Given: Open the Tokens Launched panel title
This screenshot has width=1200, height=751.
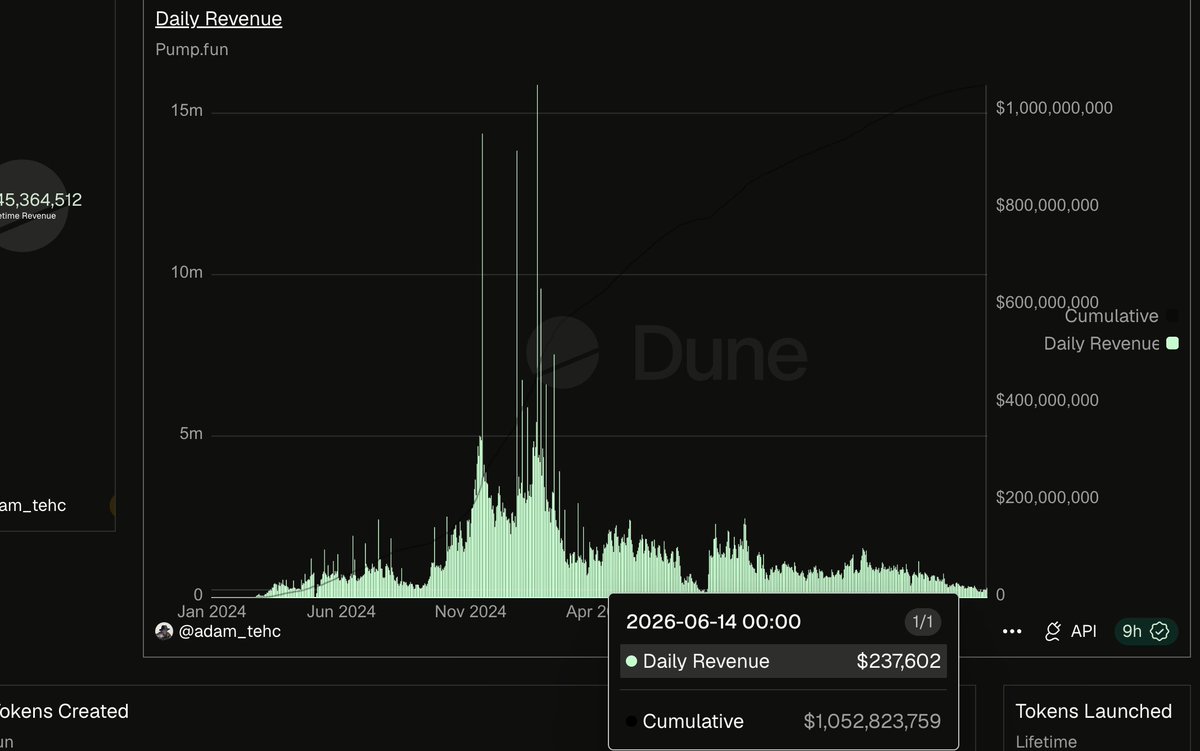Looking at the screenshot, I should click(x=1093, y=711).
